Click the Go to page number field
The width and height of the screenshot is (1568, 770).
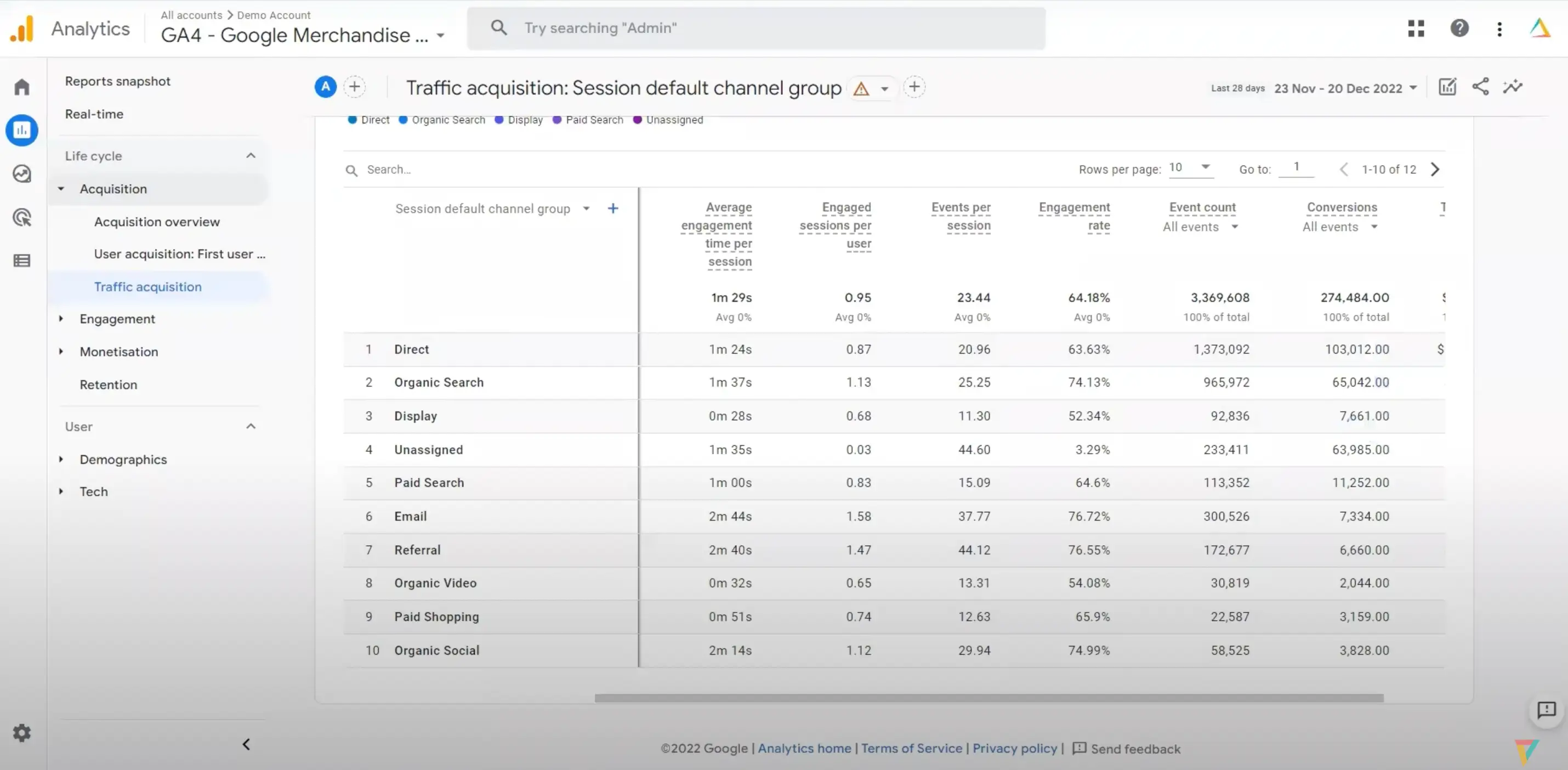[x=1297, y=167]
